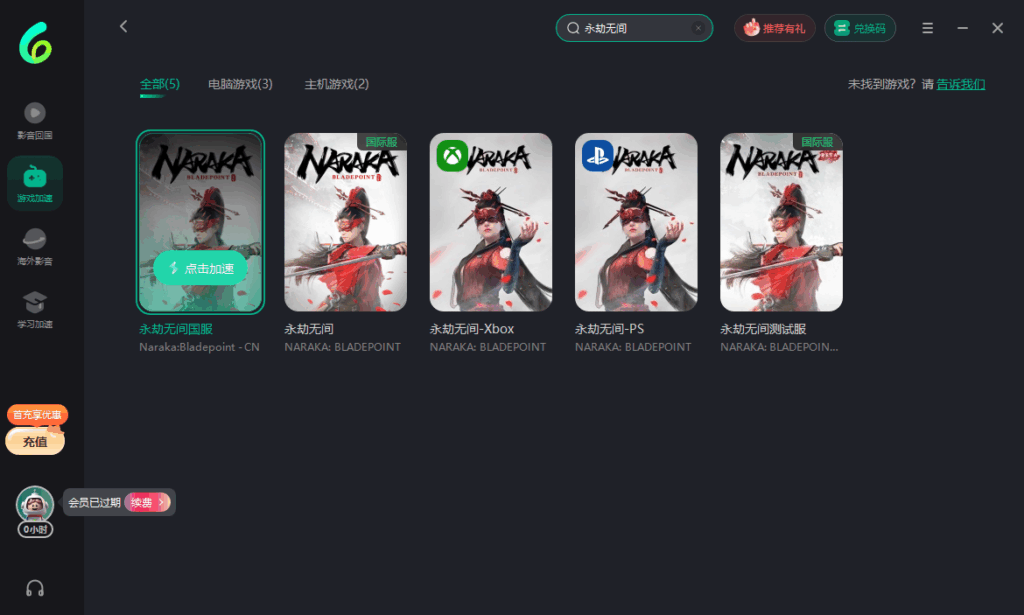Image resolution: width=1024 pixels, height=615 pixels.
Task: Click the back arrow icon
Action: pos(123,27)
